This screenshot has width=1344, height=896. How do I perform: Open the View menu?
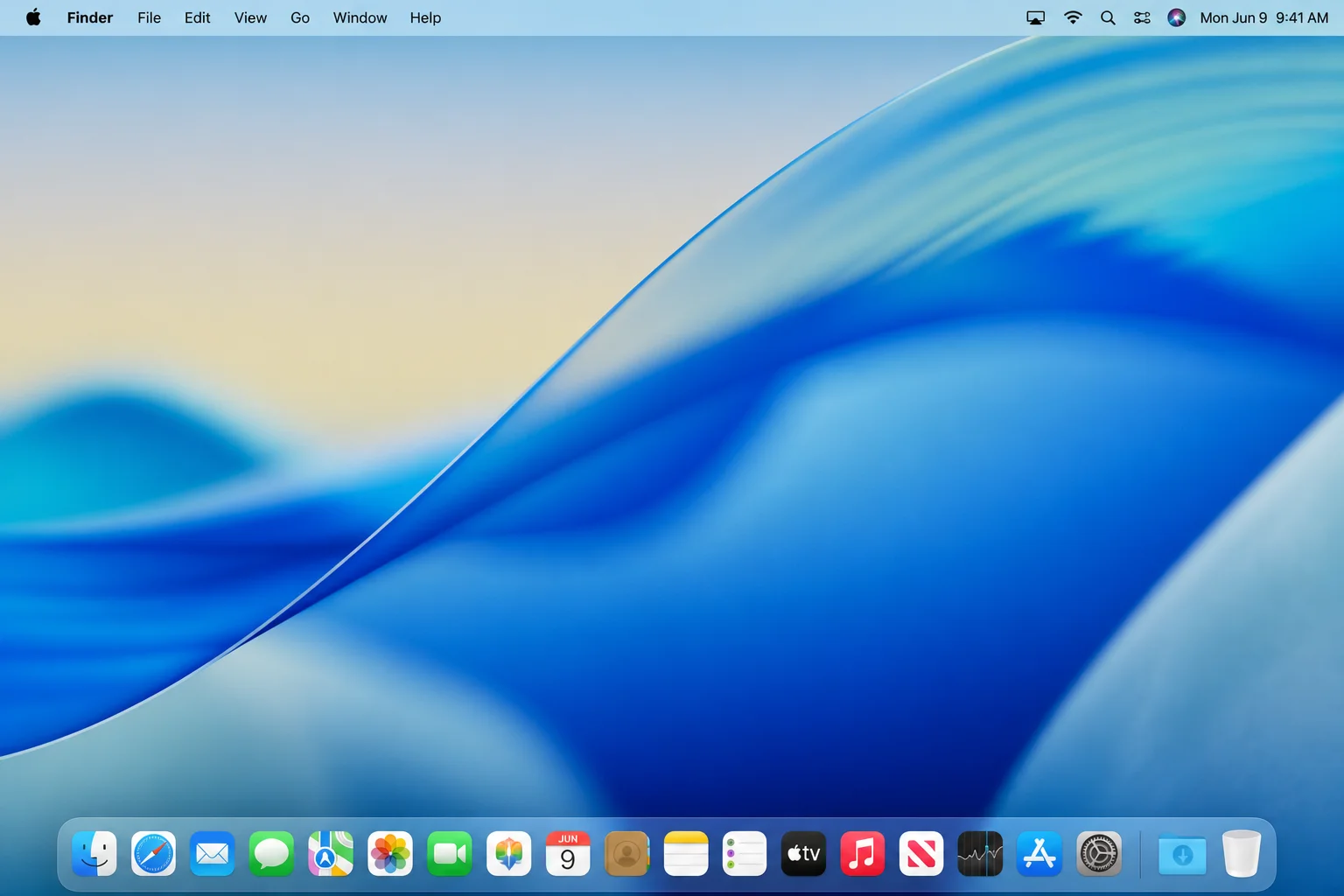250,17
